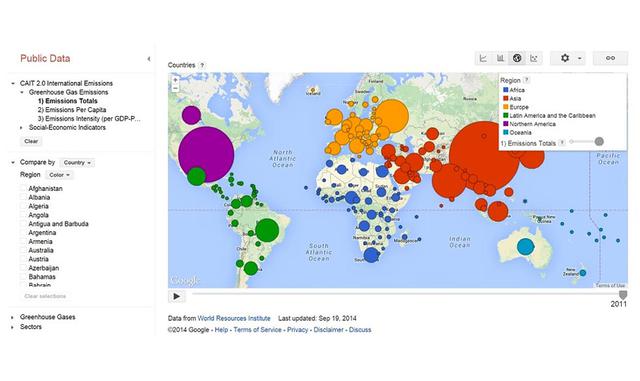Open the gear settings menu

click(x=565, y=58)
